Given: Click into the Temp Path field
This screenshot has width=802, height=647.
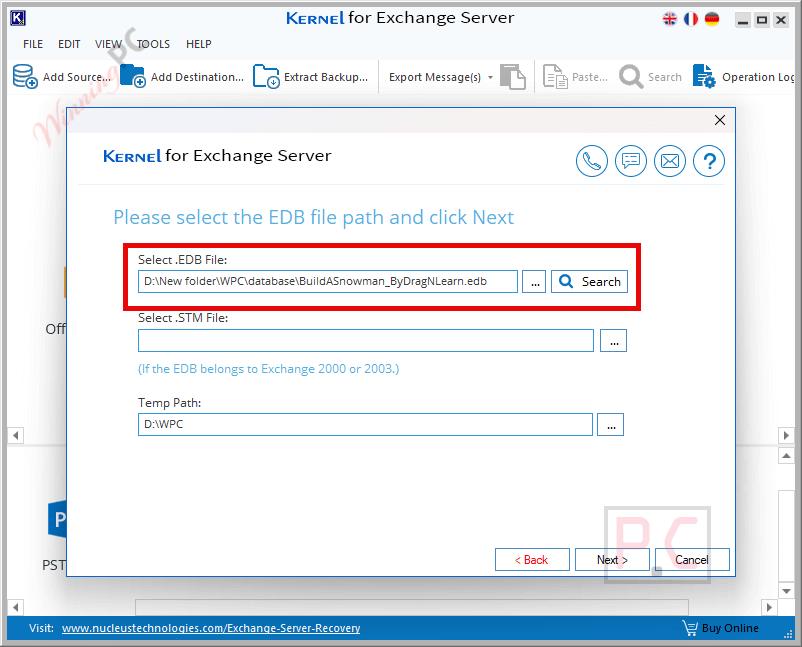Looking at the screenshot, I should (x=365, y=425).
